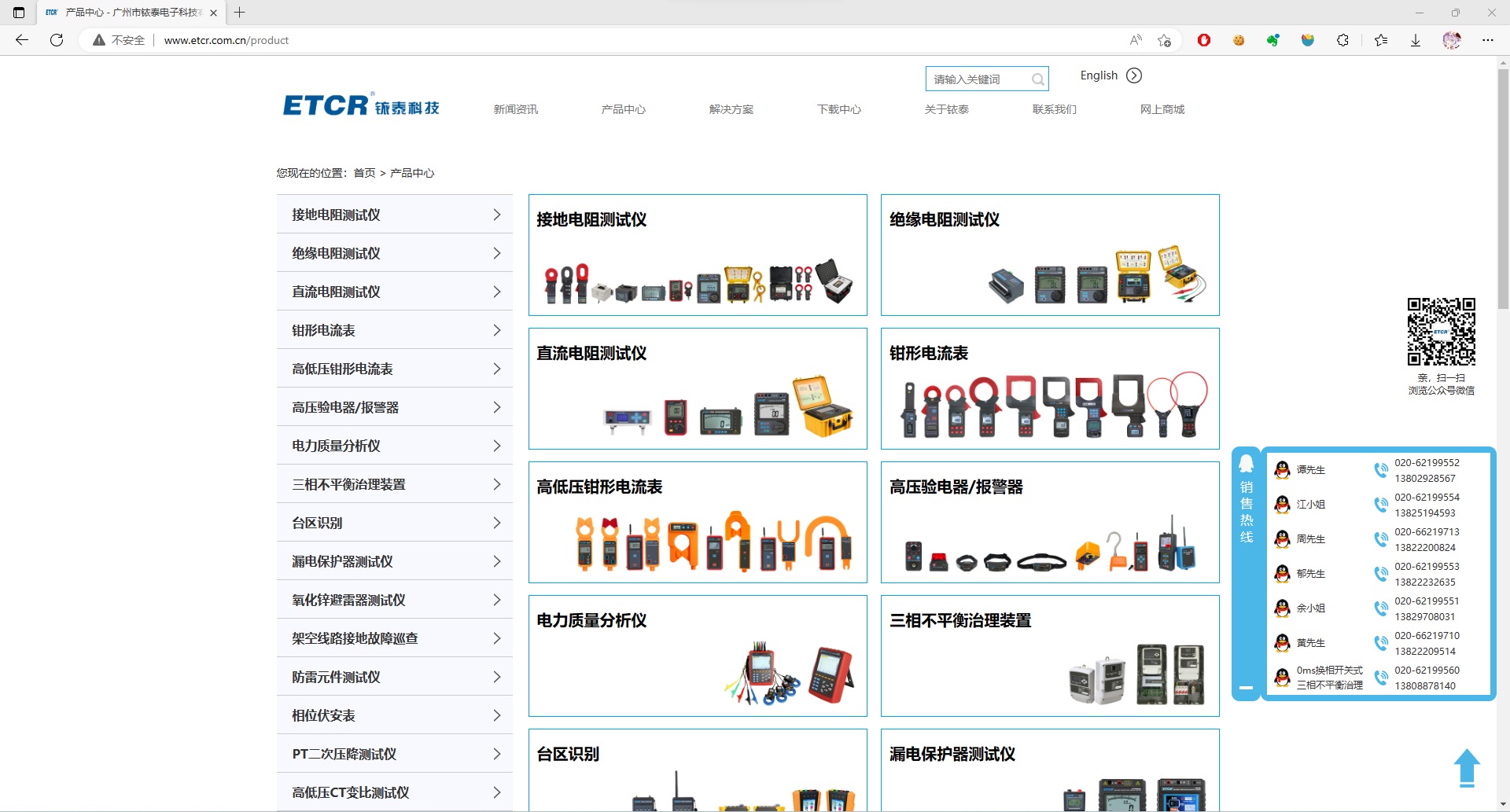Click the browser address bar URL
This screenshot has height=812, width=1510.
click(x=226, y=40)
